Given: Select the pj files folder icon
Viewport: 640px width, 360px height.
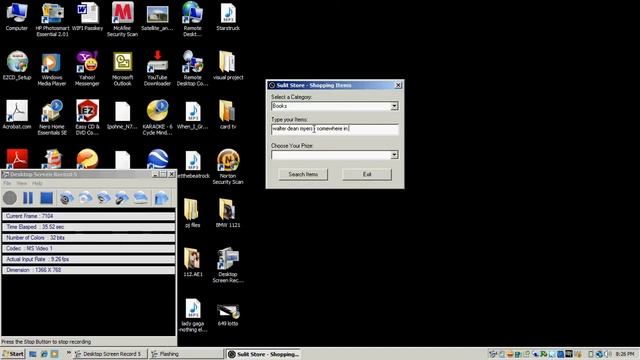Looking at the screenshot, I should click(x=192, y=213).
